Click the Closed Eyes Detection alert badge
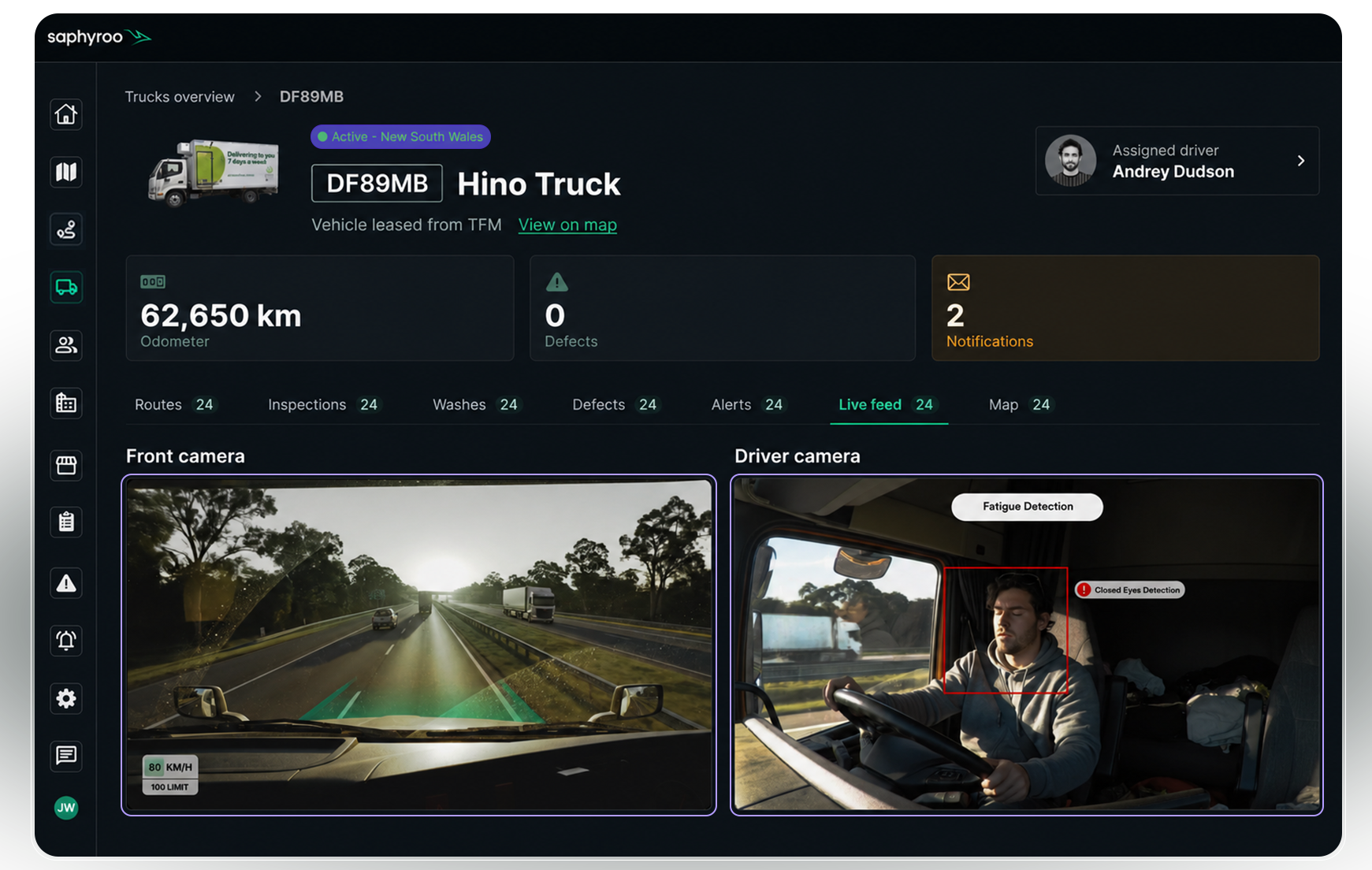Image resolution: width=1372 pixels, height=870 pixels. (1130, 589)
